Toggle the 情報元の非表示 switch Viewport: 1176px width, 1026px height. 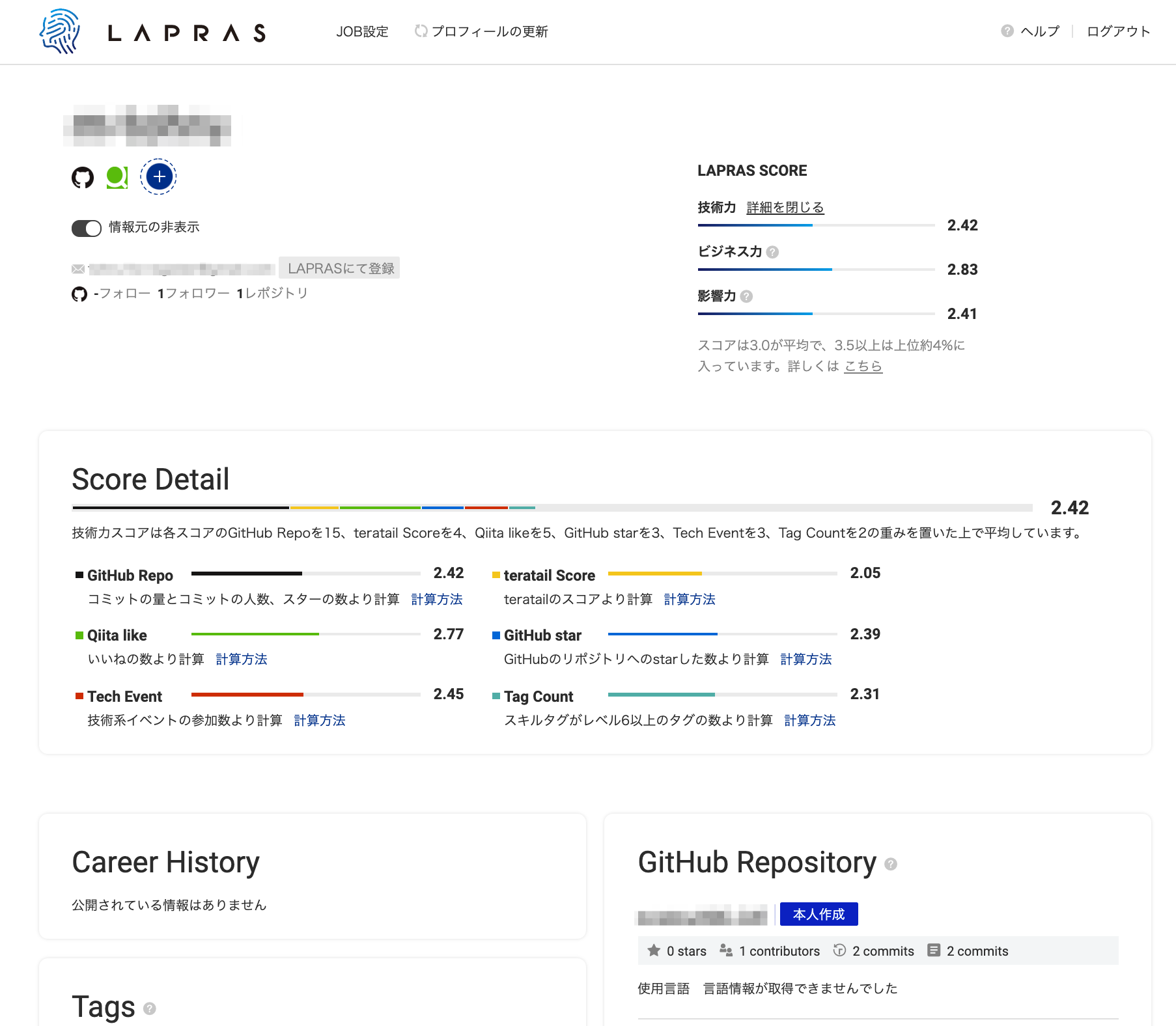coord(87,228)
